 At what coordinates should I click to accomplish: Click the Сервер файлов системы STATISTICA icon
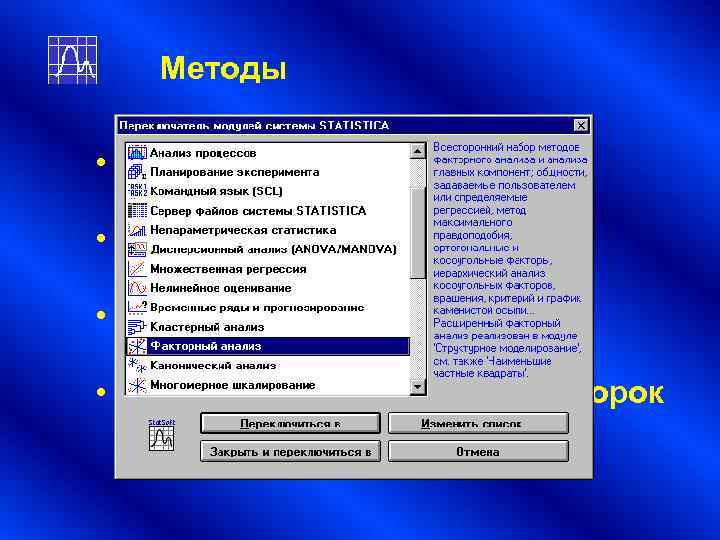click(137, 211)
